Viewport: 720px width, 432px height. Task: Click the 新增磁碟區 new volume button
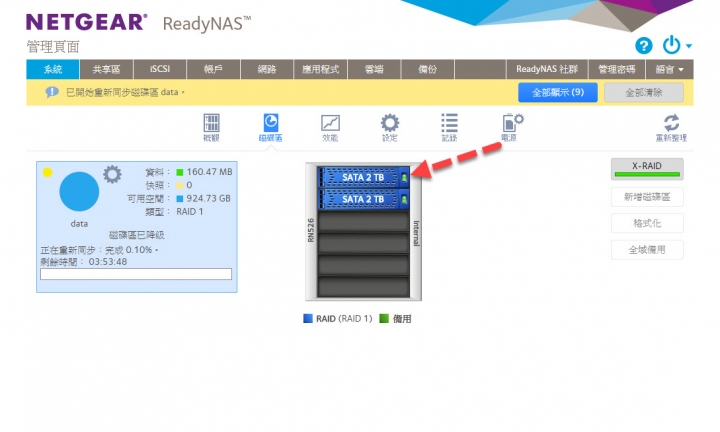point(647,197)
